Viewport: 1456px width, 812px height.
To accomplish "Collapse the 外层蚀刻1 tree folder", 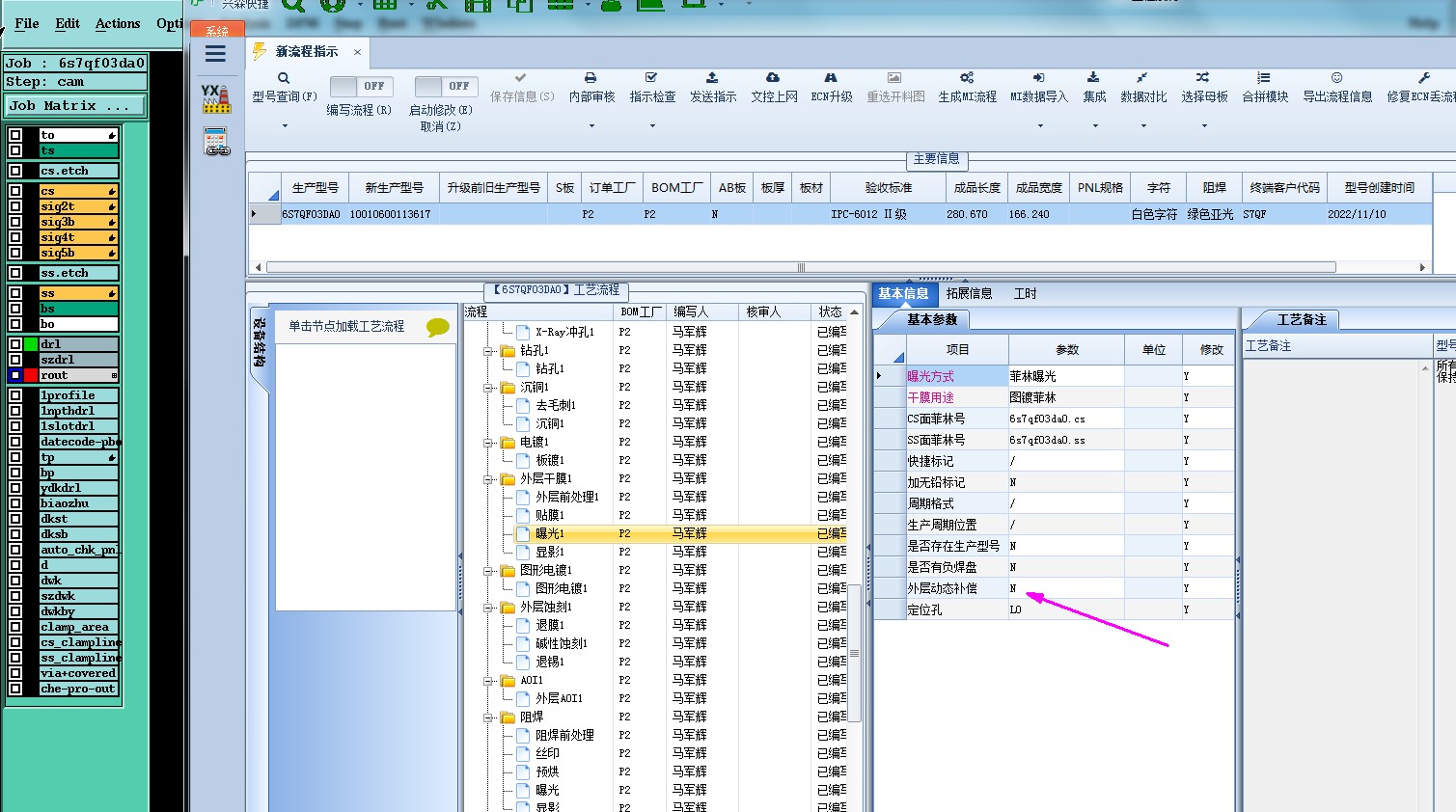I will coord(488,608).
